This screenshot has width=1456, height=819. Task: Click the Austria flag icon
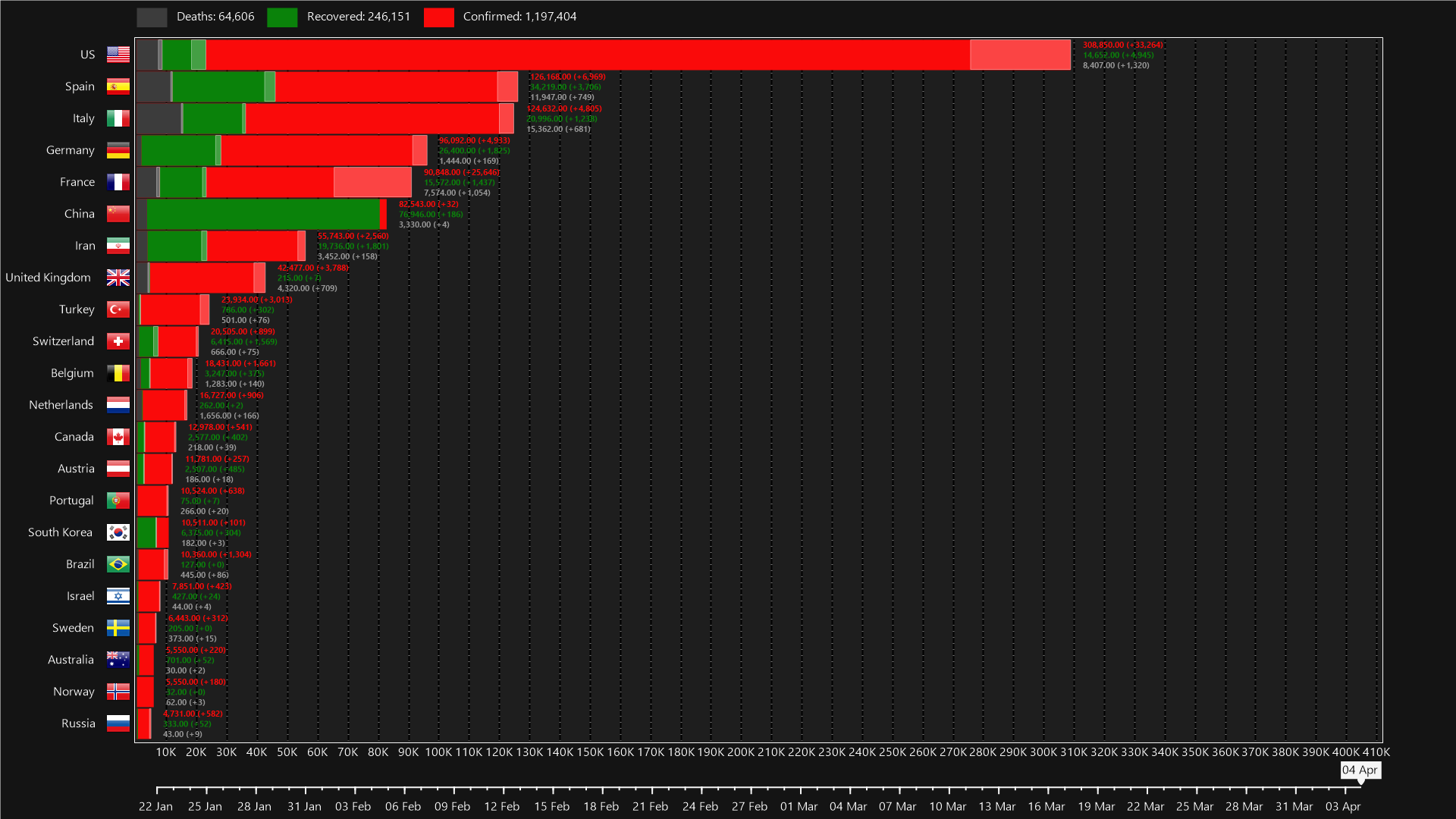pyautogui.click(x=118, y=469)
